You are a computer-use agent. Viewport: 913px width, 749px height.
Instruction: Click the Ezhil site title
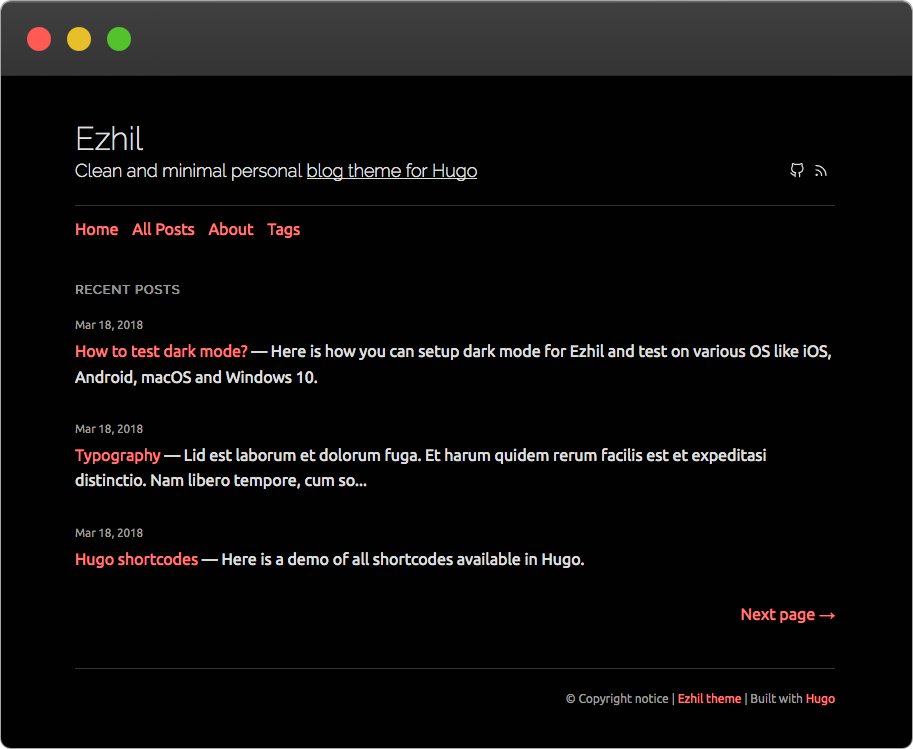pos(109,139)
